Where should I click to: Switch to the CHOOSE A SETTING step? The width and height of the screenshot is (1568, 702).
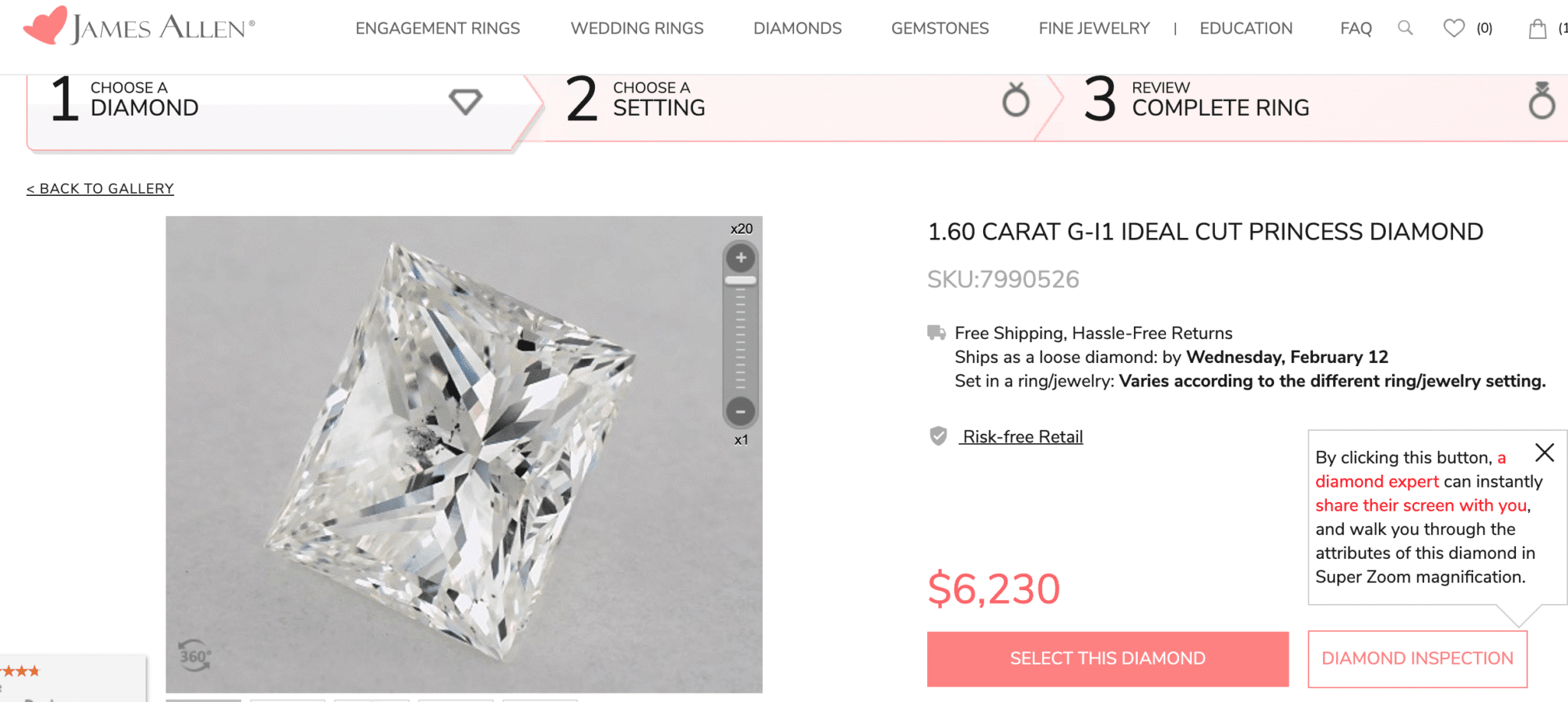tap(658, 100)
